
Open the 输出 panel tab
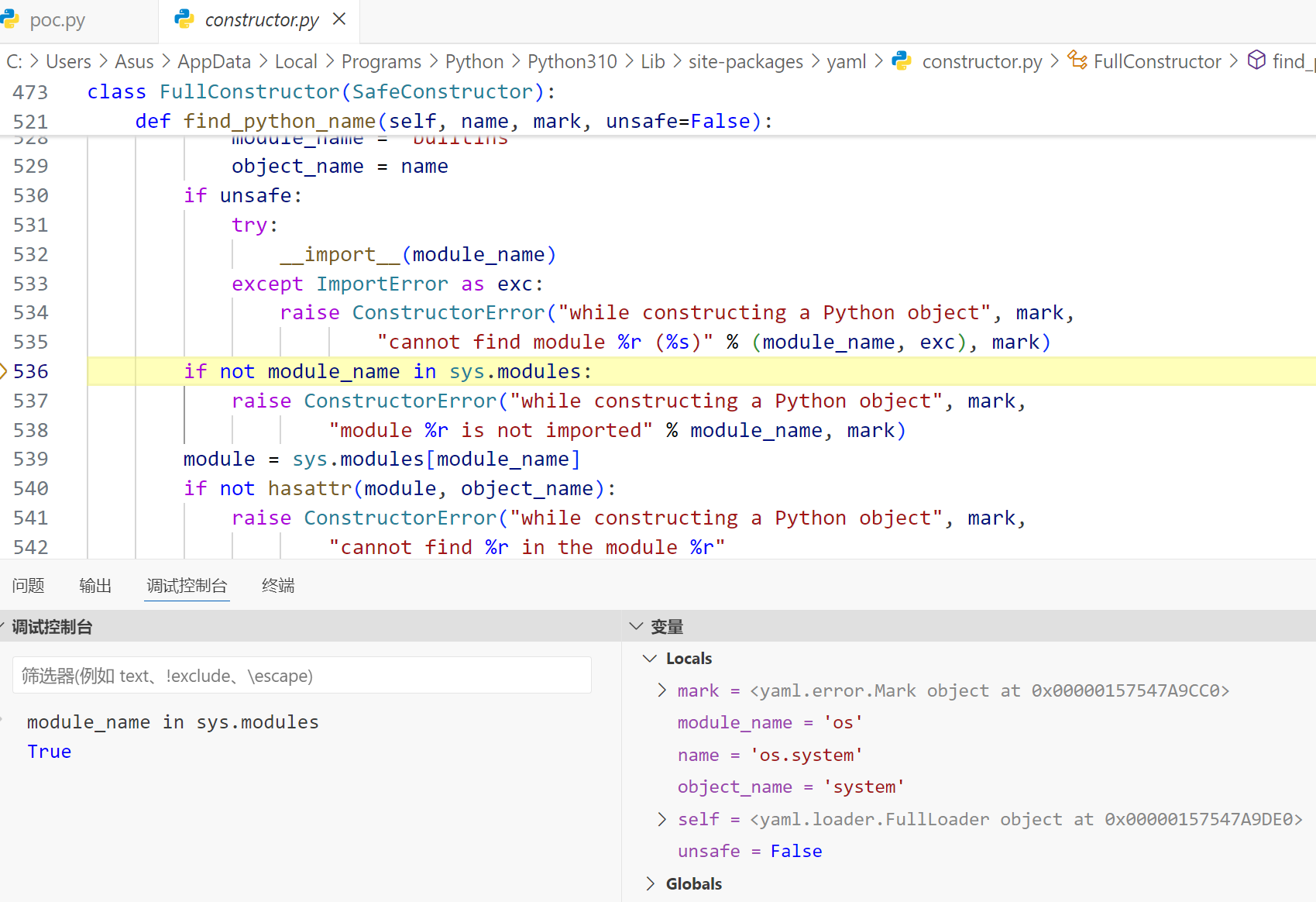[95, 586]
